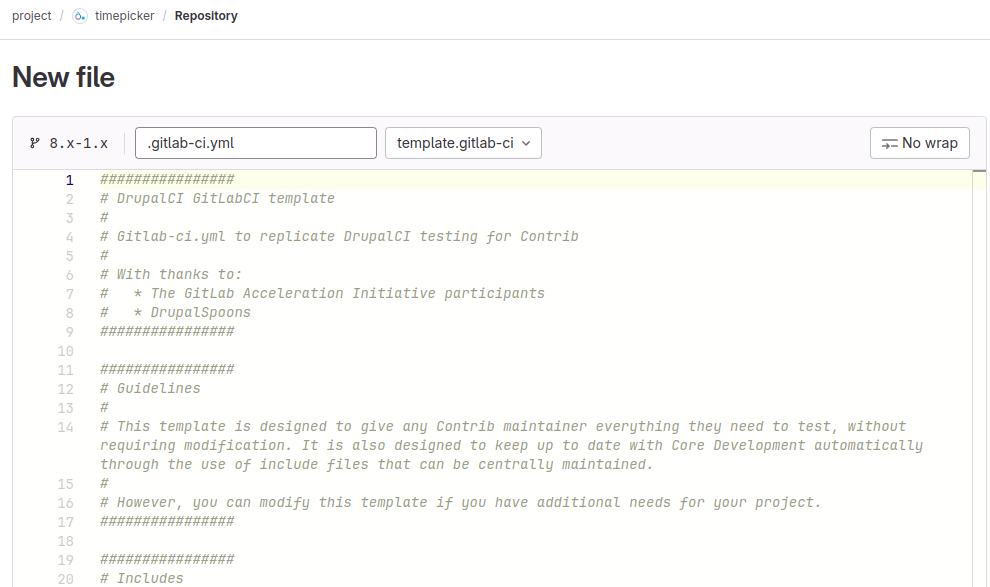Click the 'However, you can modify' line
Image resolution: width=990 pixels, height=587 pixels.
pos(460,502)
